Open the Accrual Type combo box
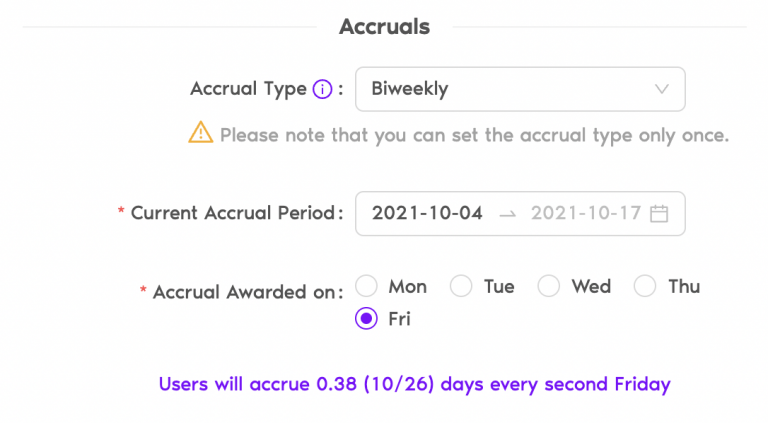This screenshot has height=423, width=768. point(520,89)
